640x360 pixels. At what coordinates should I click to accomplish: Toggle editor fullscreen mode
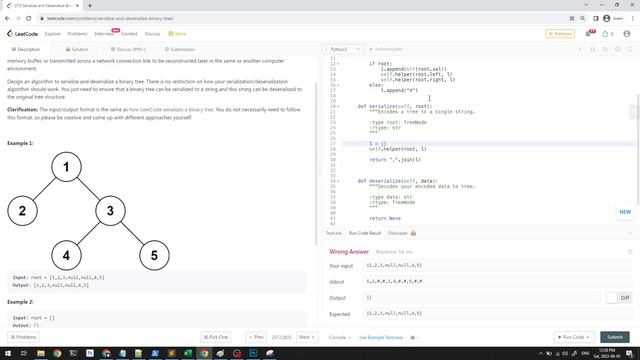pos(630,49)
